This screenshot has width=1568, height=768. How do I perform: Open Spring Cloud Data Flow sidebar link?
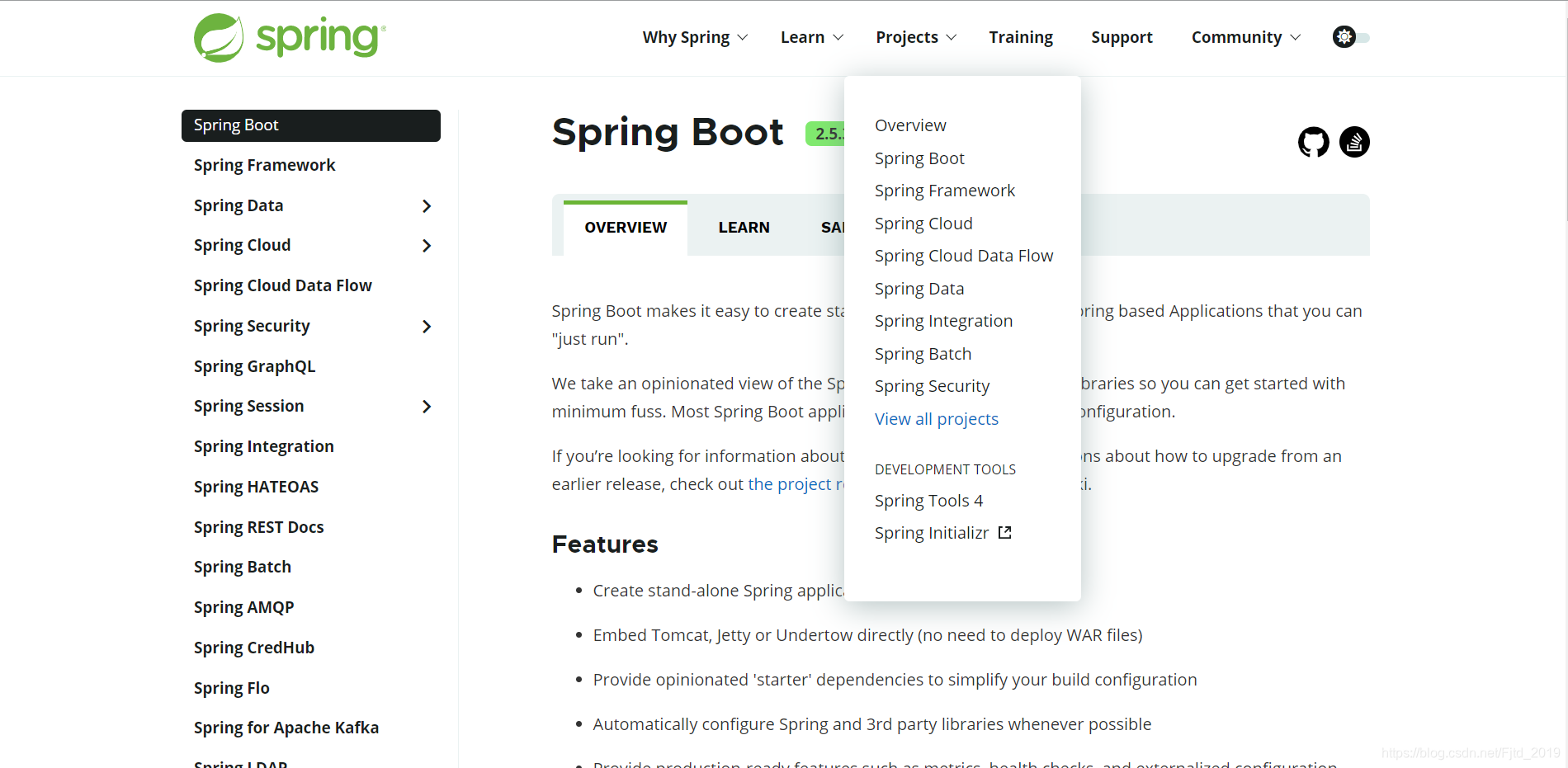(282, 285)
